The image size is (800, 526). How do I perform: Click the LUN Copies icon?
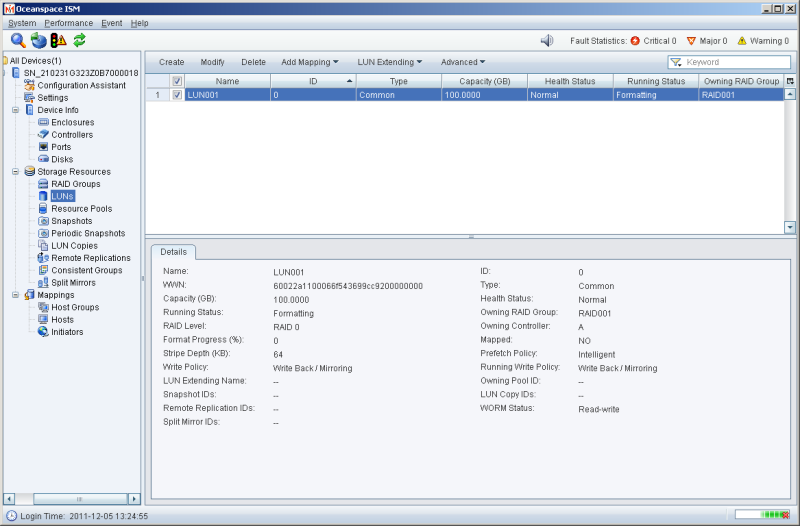pos(43,245)
